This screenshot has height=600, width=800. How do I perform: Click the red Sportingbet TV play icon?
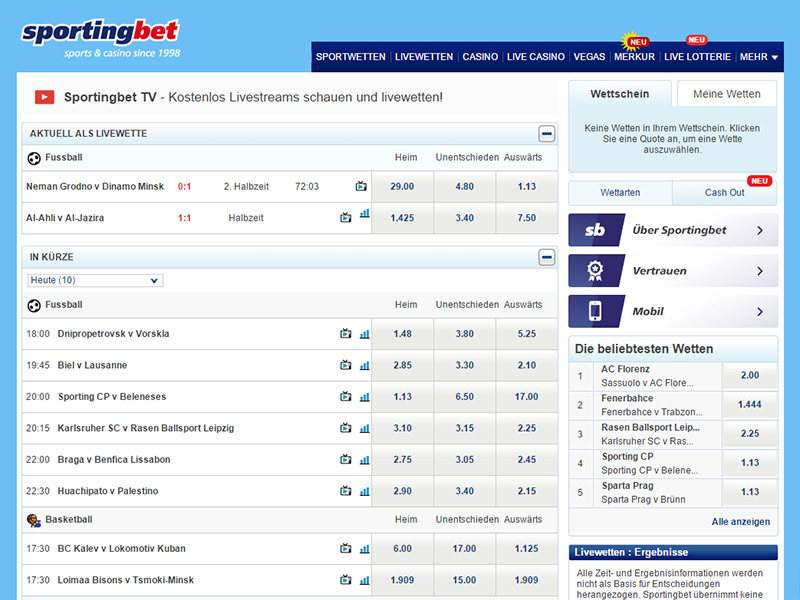[x=44, y=97]
